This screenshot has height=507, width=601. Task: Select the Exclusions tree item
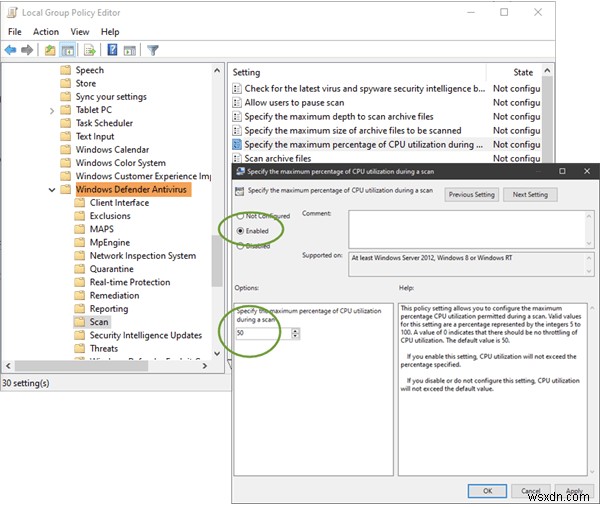(110, 216)
